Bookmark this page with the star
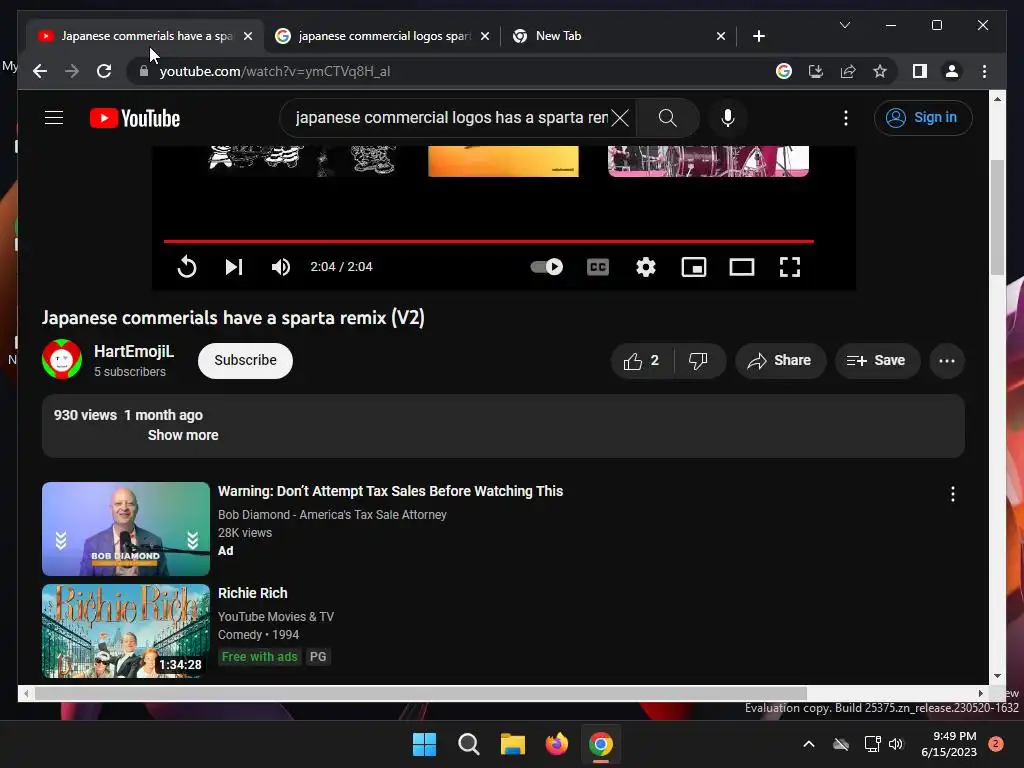The height and width of the screenshot is (768, 1024). tap(880, 71)
